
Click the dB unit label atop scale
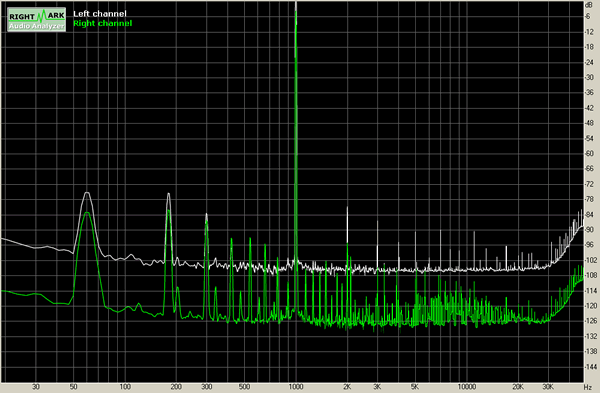[x=589, y=5]
